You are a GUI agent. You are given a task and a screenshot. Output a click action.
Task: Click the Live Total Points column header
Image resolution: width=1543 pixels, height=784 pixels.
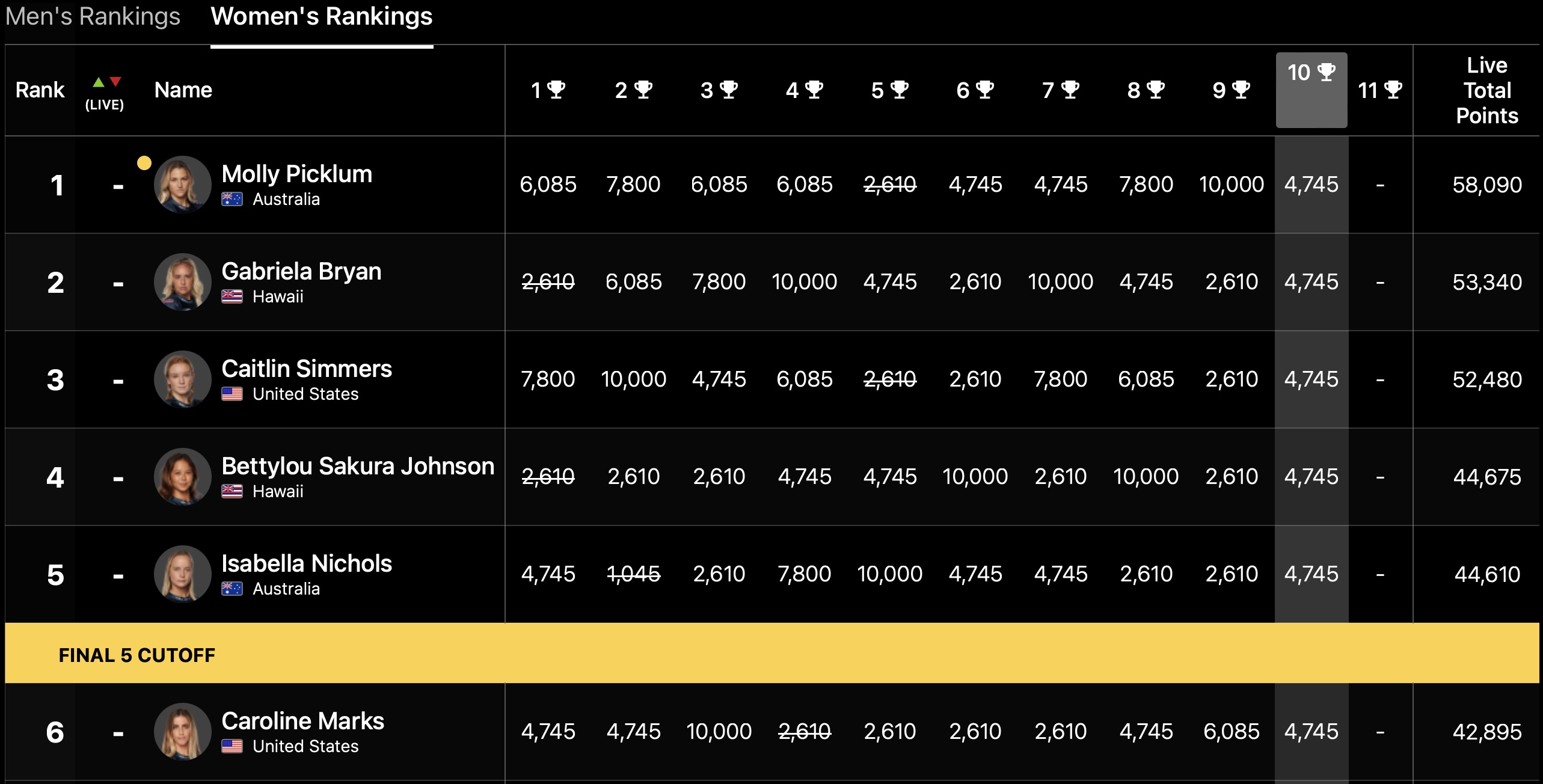[1486, 90]
